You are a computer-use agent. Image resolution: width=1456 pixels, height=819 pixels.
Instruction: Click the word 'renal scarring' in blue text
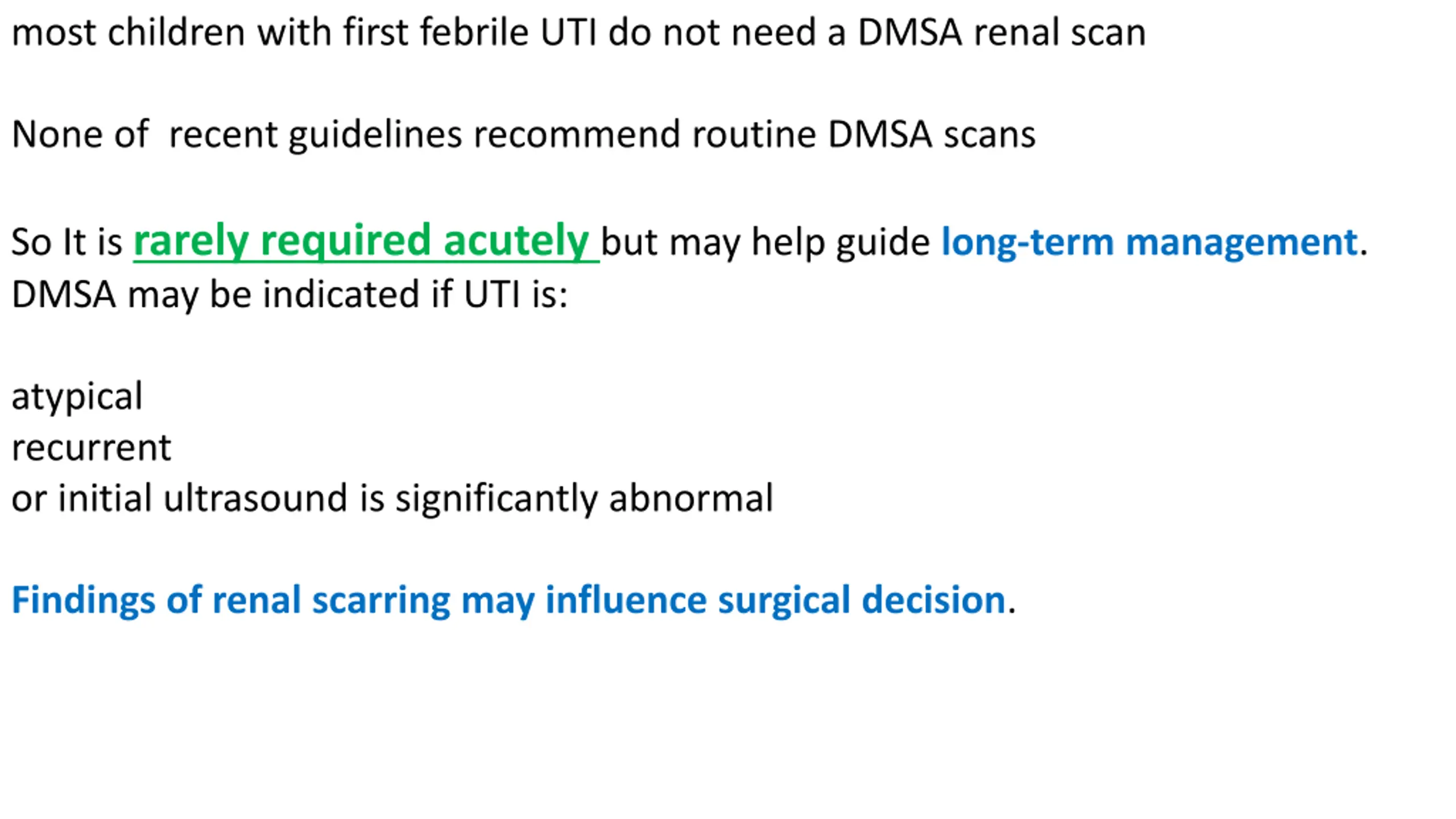click(331, 601)
